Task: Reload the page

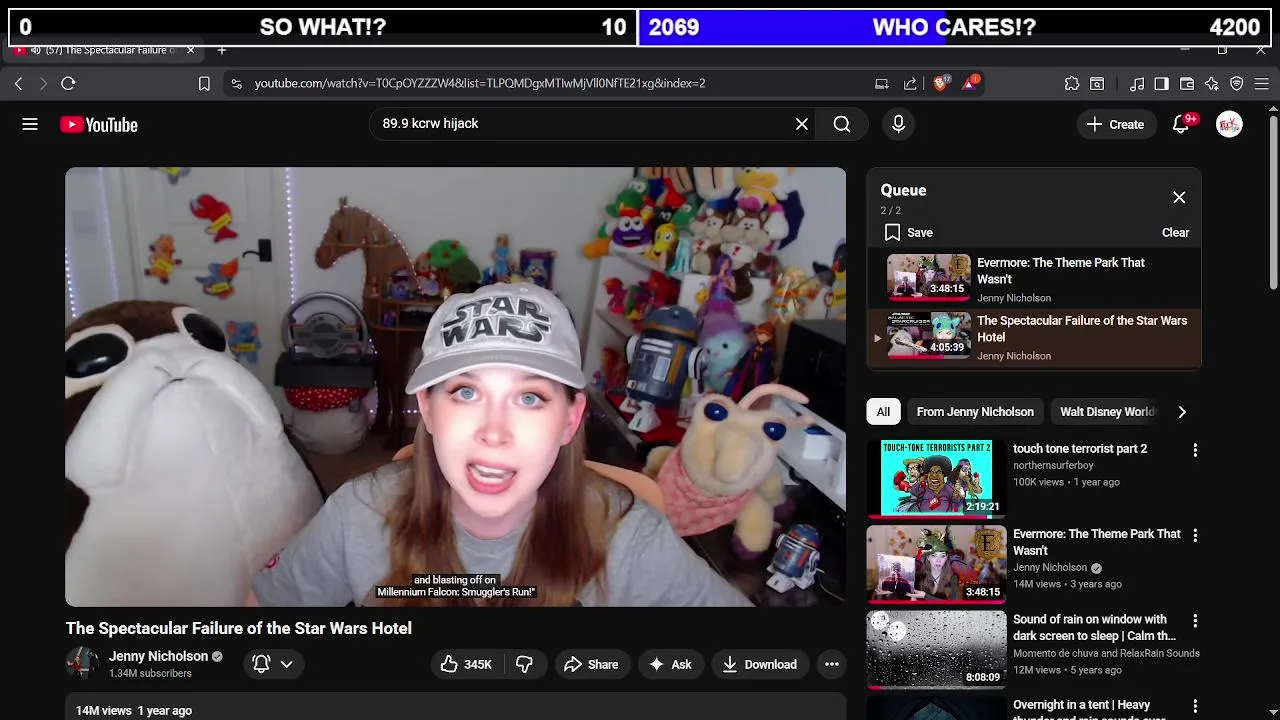Action: tap(68, 83)
